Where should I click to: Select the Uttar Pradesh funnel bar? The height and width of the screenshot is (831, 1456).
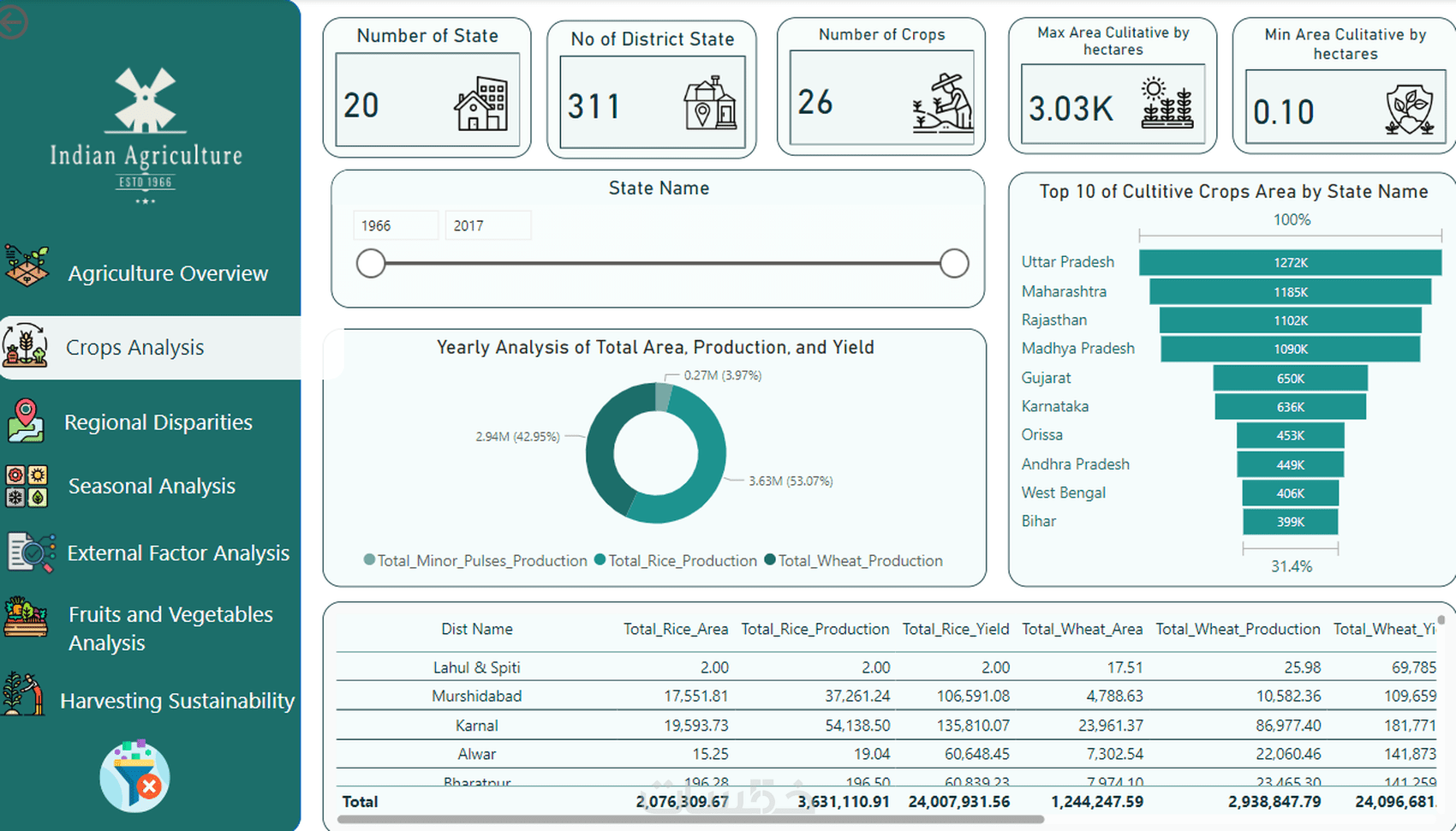tap(1290, 263)
